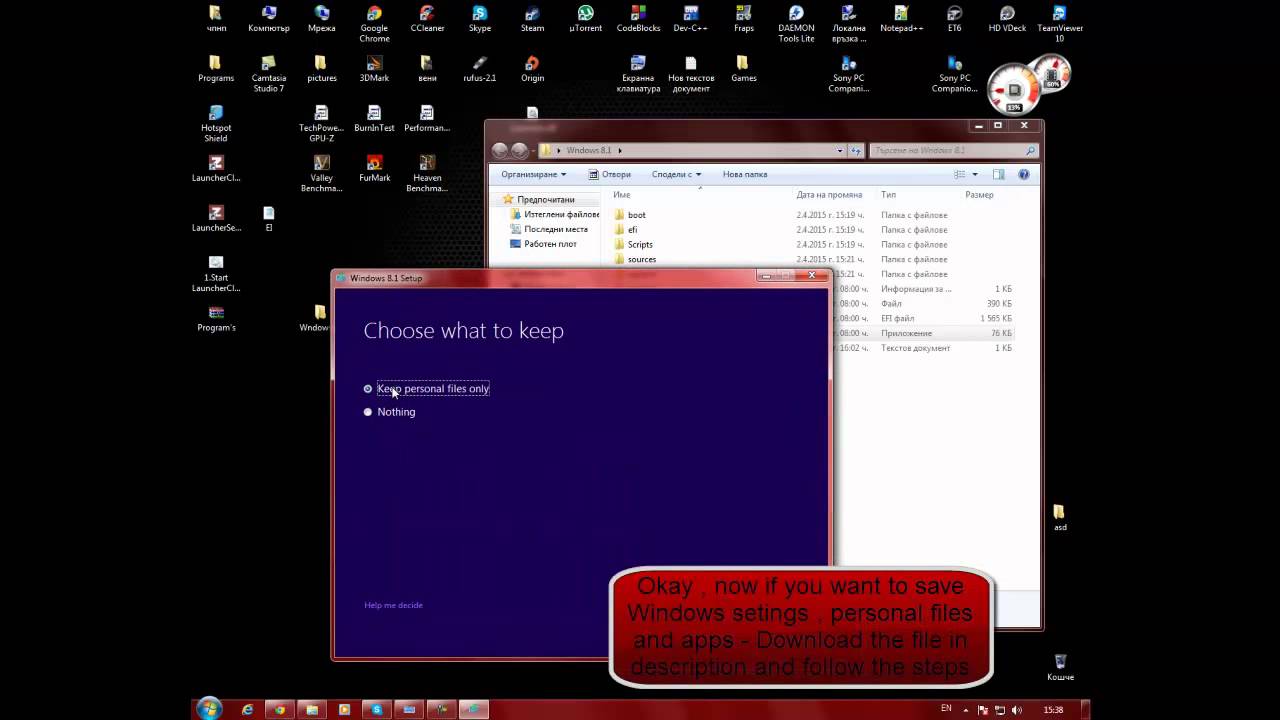
Task: Click 'Нова папка' in the Explorer toolbar
Action: [744, 174]
